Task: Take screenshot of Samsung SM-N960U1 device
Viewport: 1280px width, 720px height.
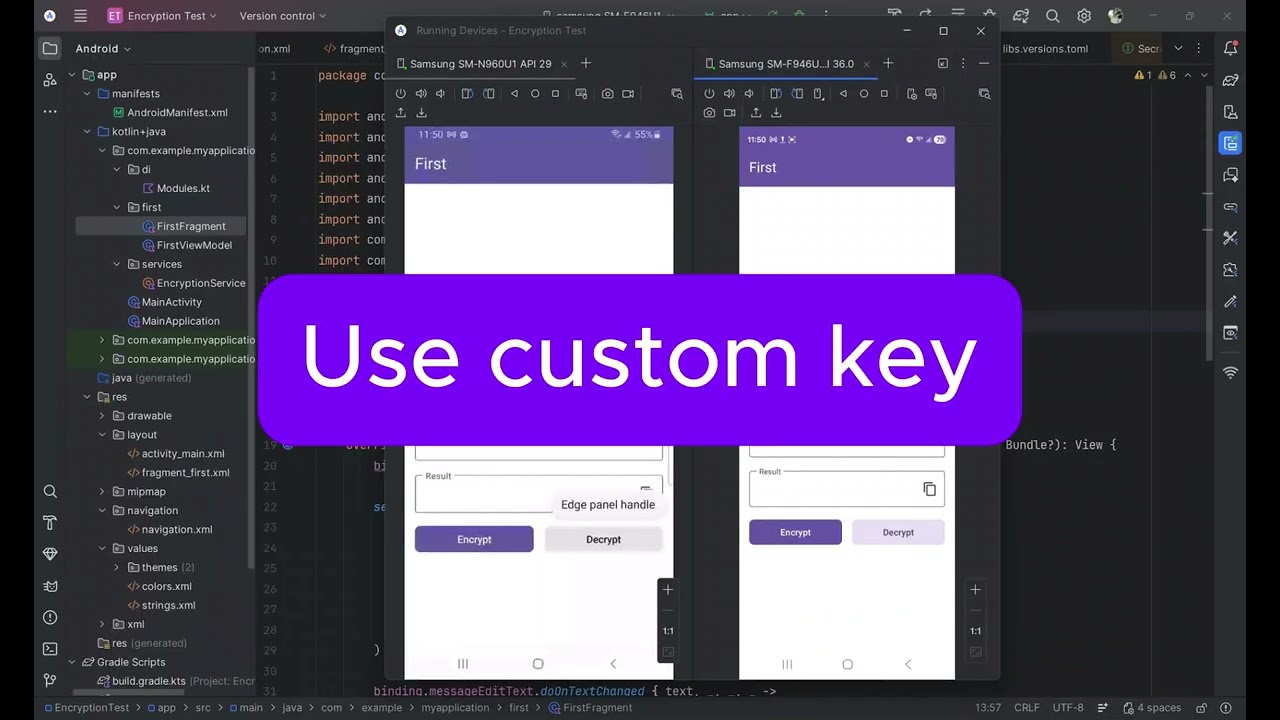Action: coord(607,94)
